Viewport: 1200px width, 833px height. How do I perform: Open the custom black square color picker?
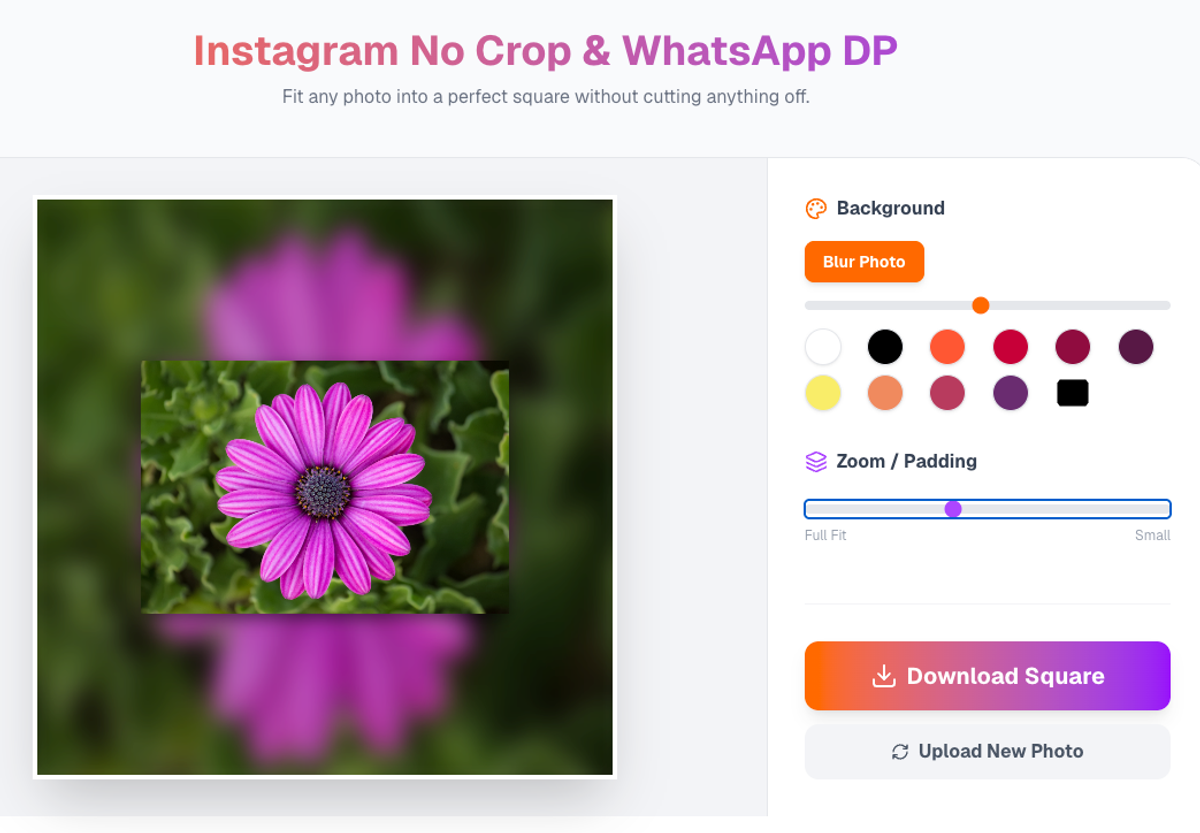pyautogui.click(x=1073, y=393)
